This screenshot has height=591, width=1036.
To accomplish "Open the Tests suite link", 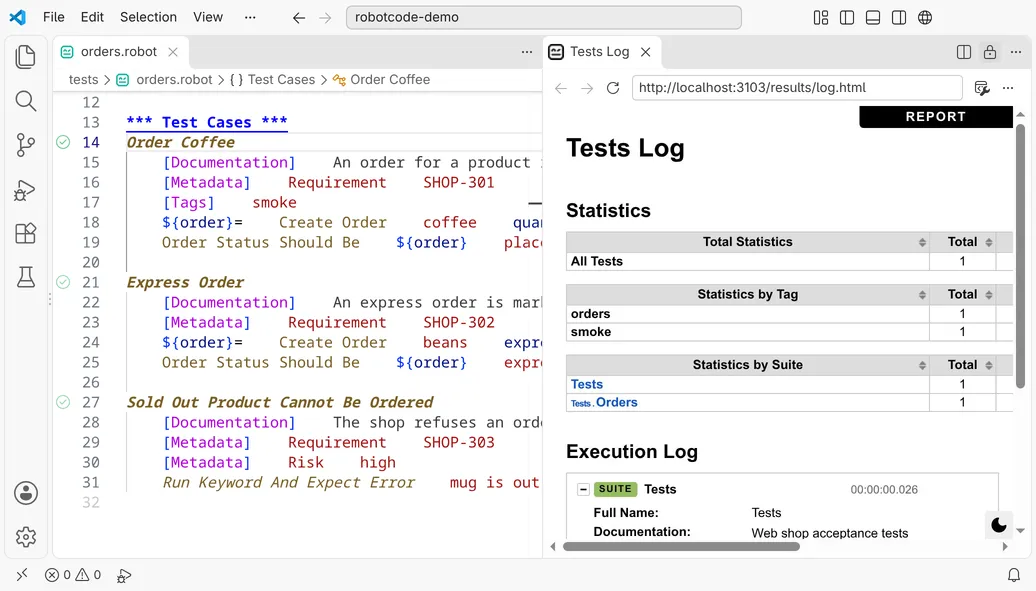I will [587, 384].
